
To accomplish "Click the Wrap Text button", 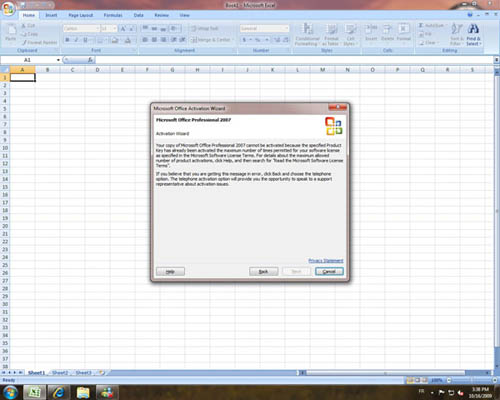I will click(205, 29).
